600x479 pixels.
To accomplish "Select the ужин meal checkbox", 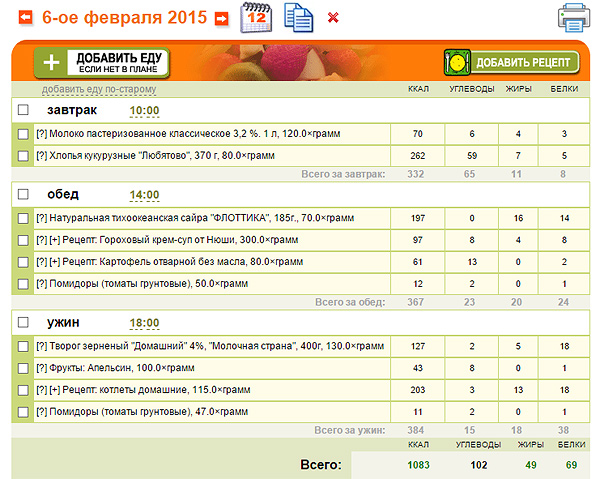I will pos(24,323).
